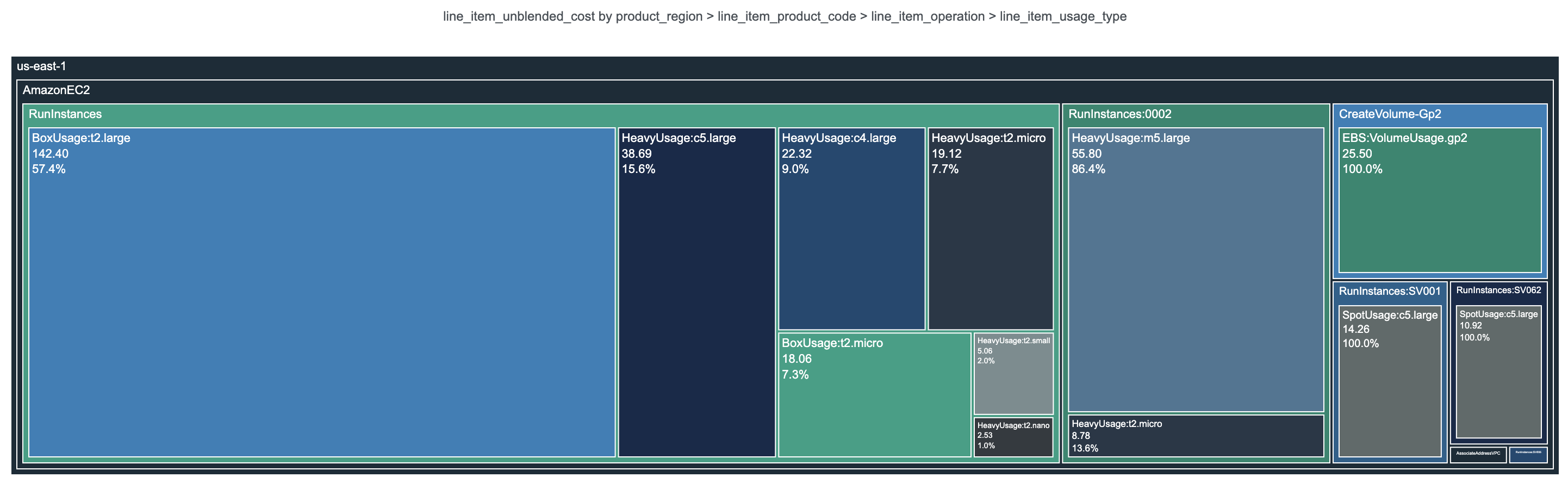1568x483 pixels.
Task: Click the tiny AssociateAddressVPC tile
Action: click(x=1478, y=455)
